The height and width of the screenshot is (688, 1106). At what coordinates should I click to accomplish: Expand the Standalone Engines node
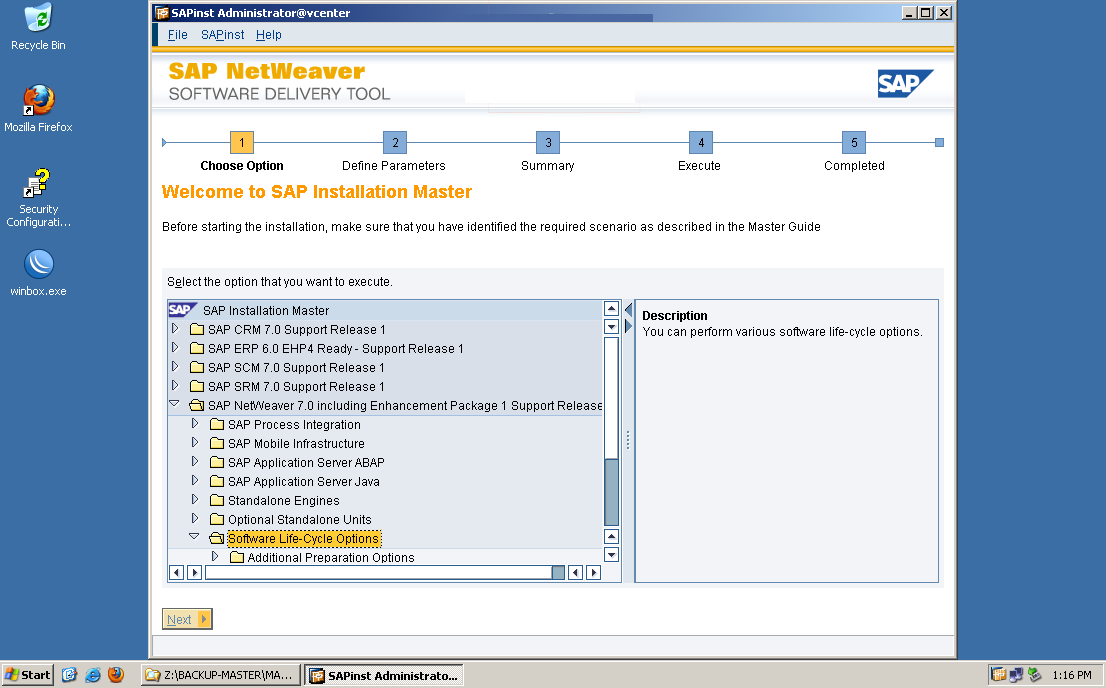click(195, 500)
